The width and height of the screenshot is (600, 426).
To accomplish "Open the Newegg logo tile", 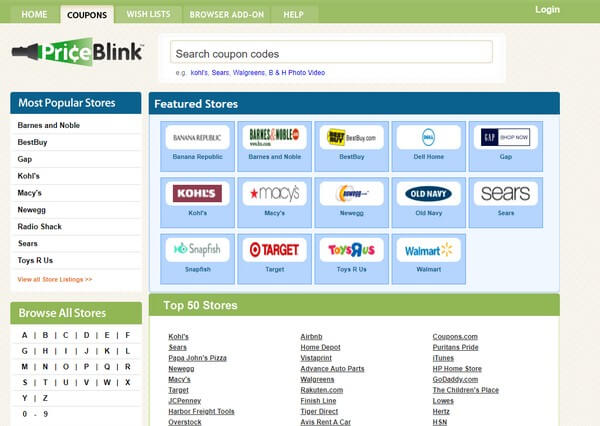I will pyautogui.click(x=352, y=193).
